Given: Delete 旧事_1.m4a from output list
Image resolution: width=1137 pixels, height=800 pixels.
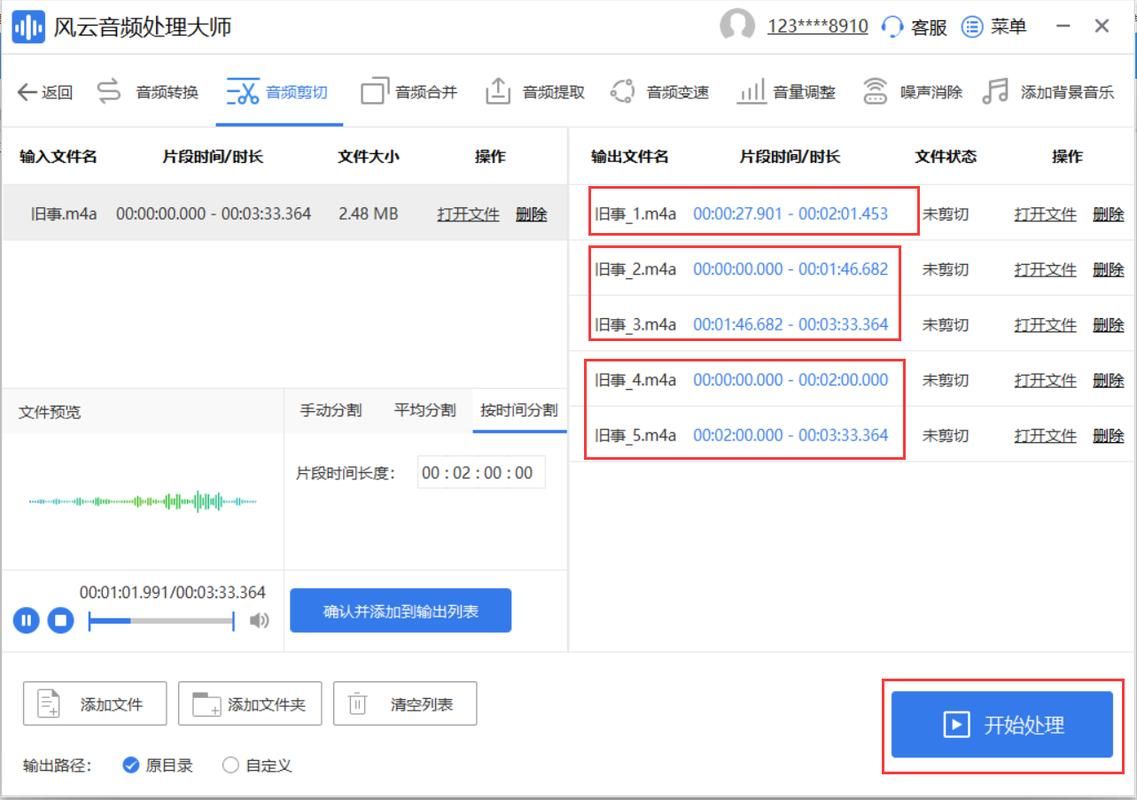Looking at the screenshot, I should coord(1108,213).
